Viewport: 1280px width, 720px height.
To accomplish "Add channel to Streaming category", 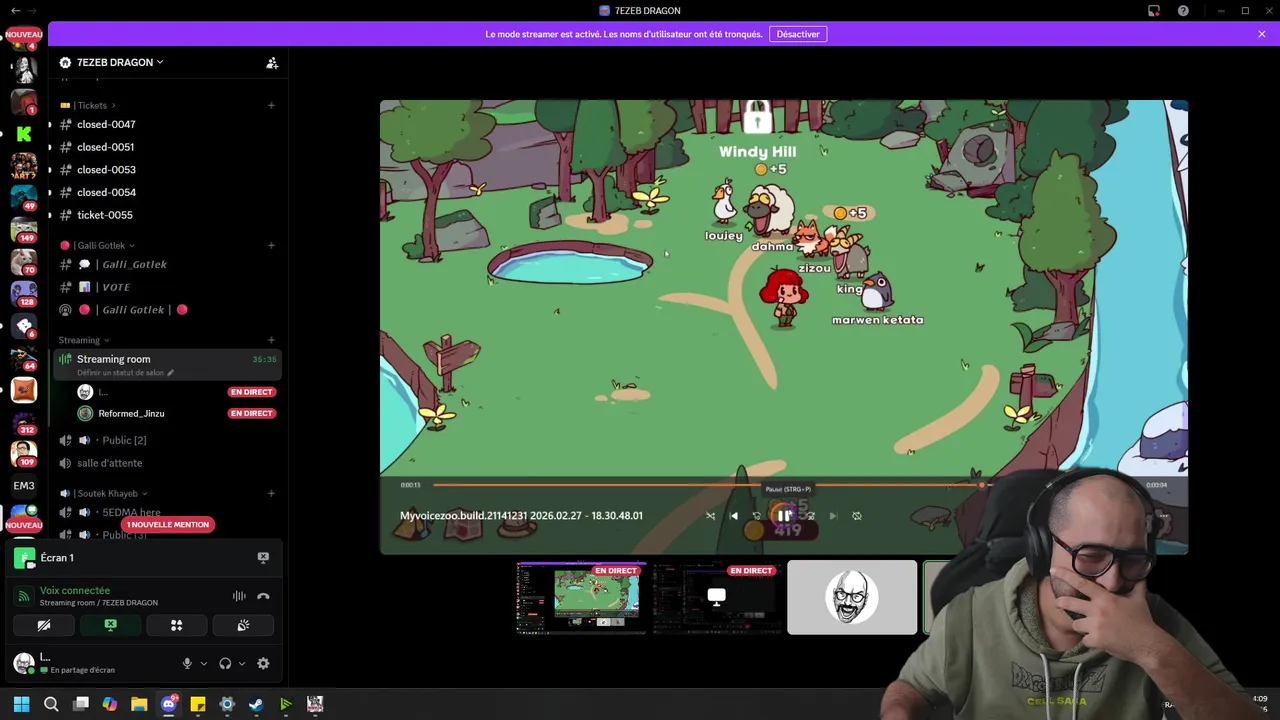I will click(271, 340).
